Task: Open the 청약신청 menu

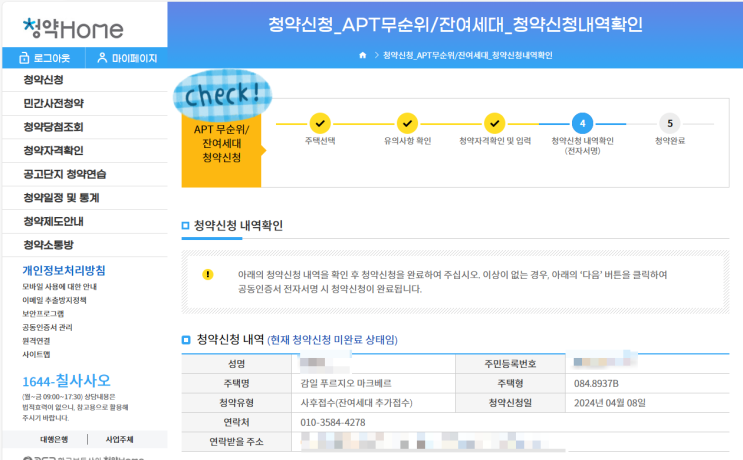Action: (x=85, y=80)
